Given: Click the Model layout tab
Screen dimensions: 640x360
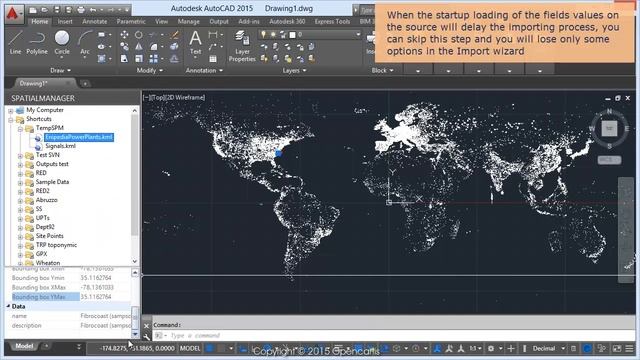Looking at the screenshot, I should (x=24, y=346).
